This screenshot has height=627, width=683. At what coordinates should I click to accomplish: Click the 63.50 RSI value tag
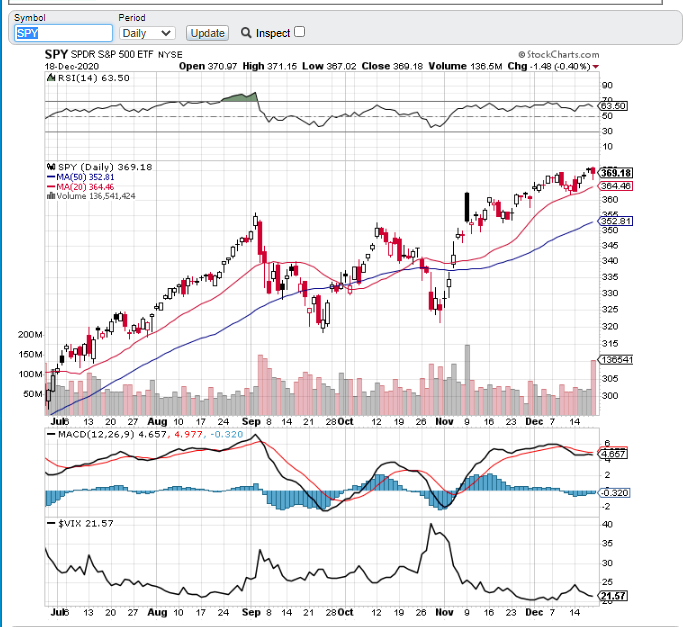[x=614, y=106]
